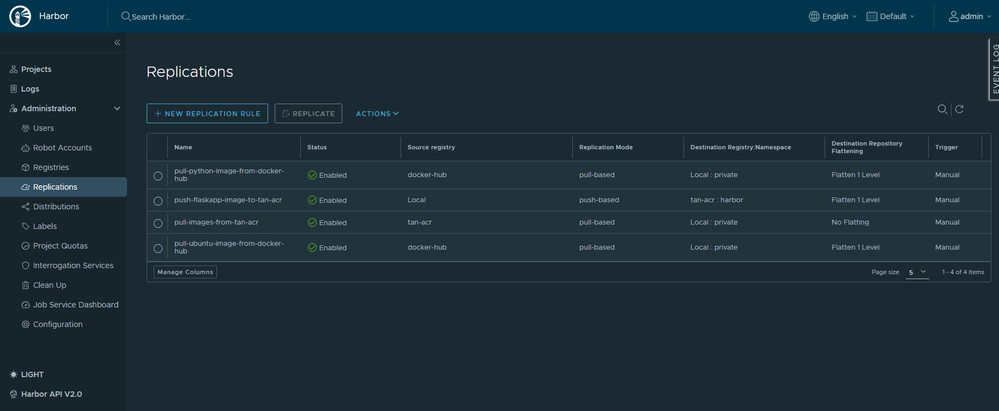Click the Harbor API V2.0 icon
This screenshot has height=411, width=999.
coord(14,394)
